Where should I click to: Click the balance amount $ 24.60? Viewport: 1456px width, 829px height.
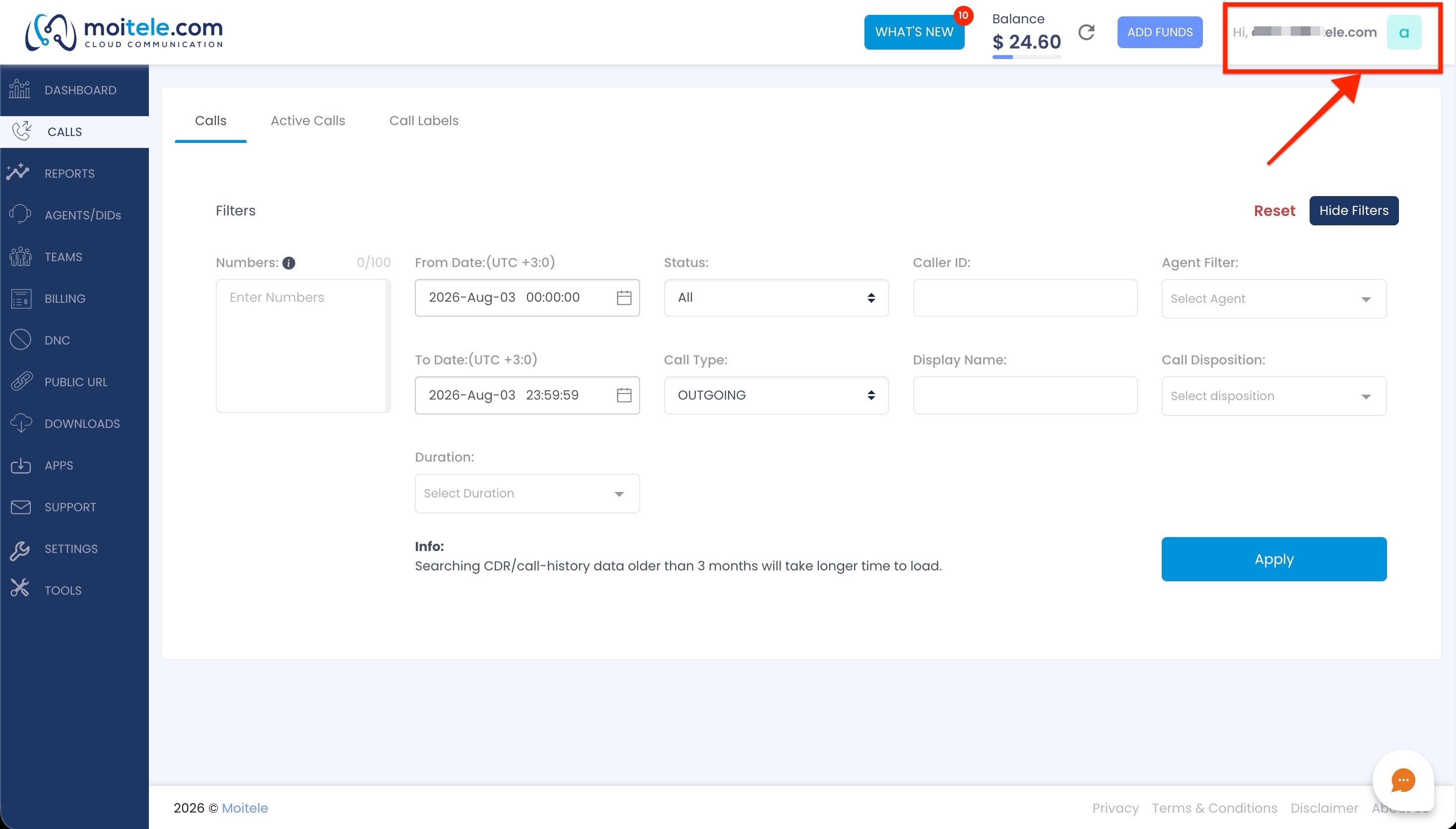pos(1026,42)
